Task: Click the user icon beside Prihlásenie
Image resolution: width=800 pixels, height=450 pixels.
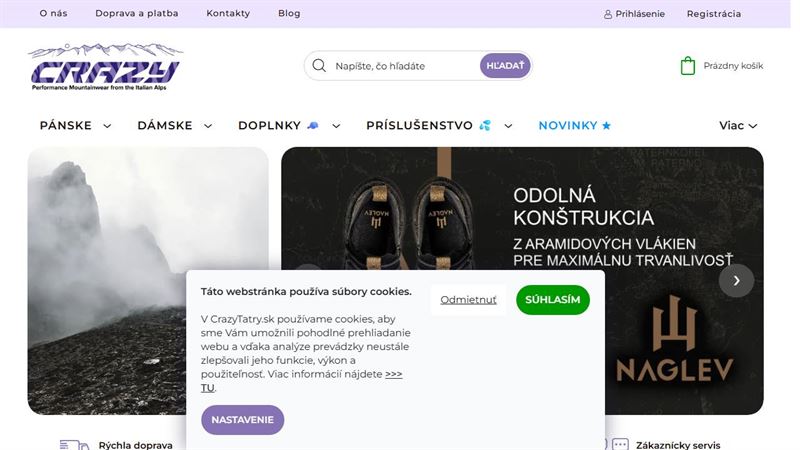Action: [x=608, y=14]
